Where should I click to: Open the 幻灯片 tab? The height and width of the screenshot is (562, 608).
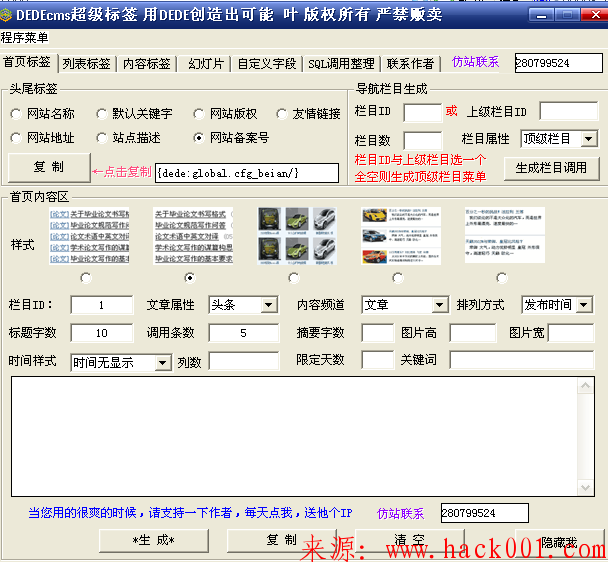[x=206, y=64]
